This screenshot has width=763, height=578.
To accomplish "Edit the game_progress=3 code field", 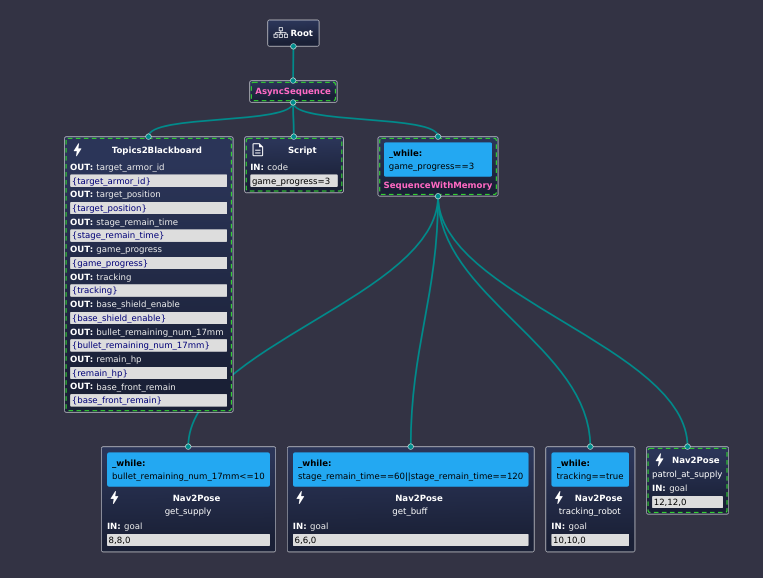I will pyautogui.click(x=294, y=181).
